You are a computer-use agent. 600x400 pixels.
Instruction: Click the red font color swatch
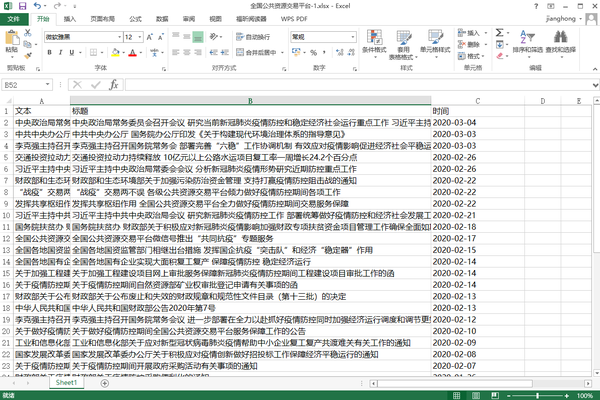132,52
